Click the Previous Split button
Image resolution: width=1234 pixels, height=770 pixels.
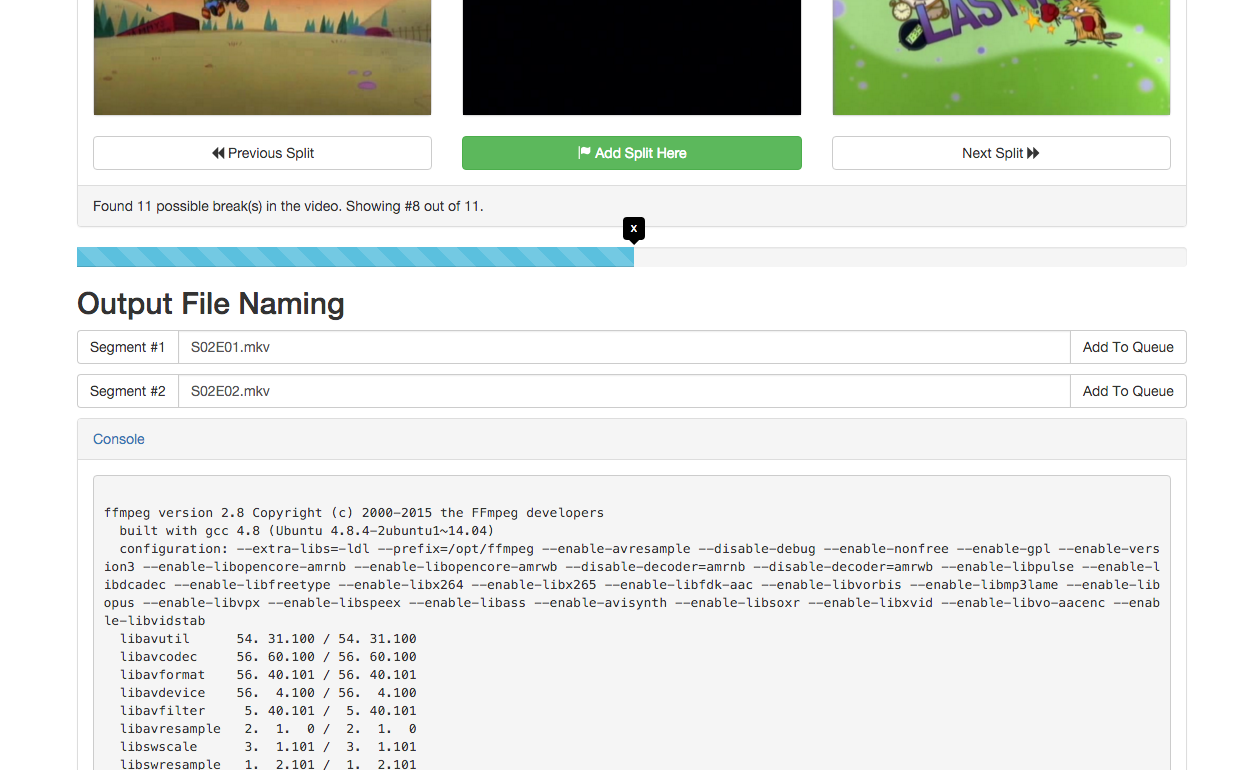click(262, 152)
